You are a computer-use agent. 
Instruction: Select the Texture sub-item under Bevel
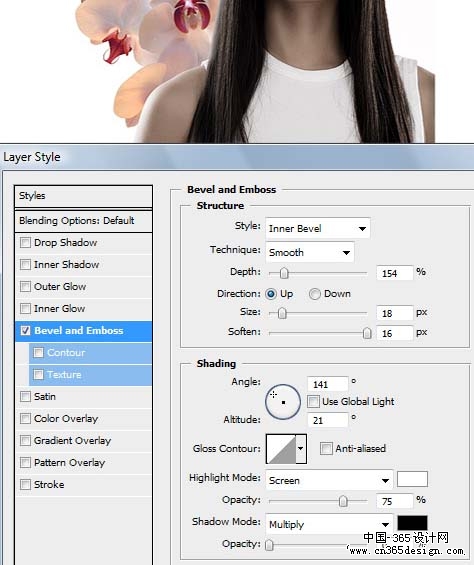pos(90,375)
